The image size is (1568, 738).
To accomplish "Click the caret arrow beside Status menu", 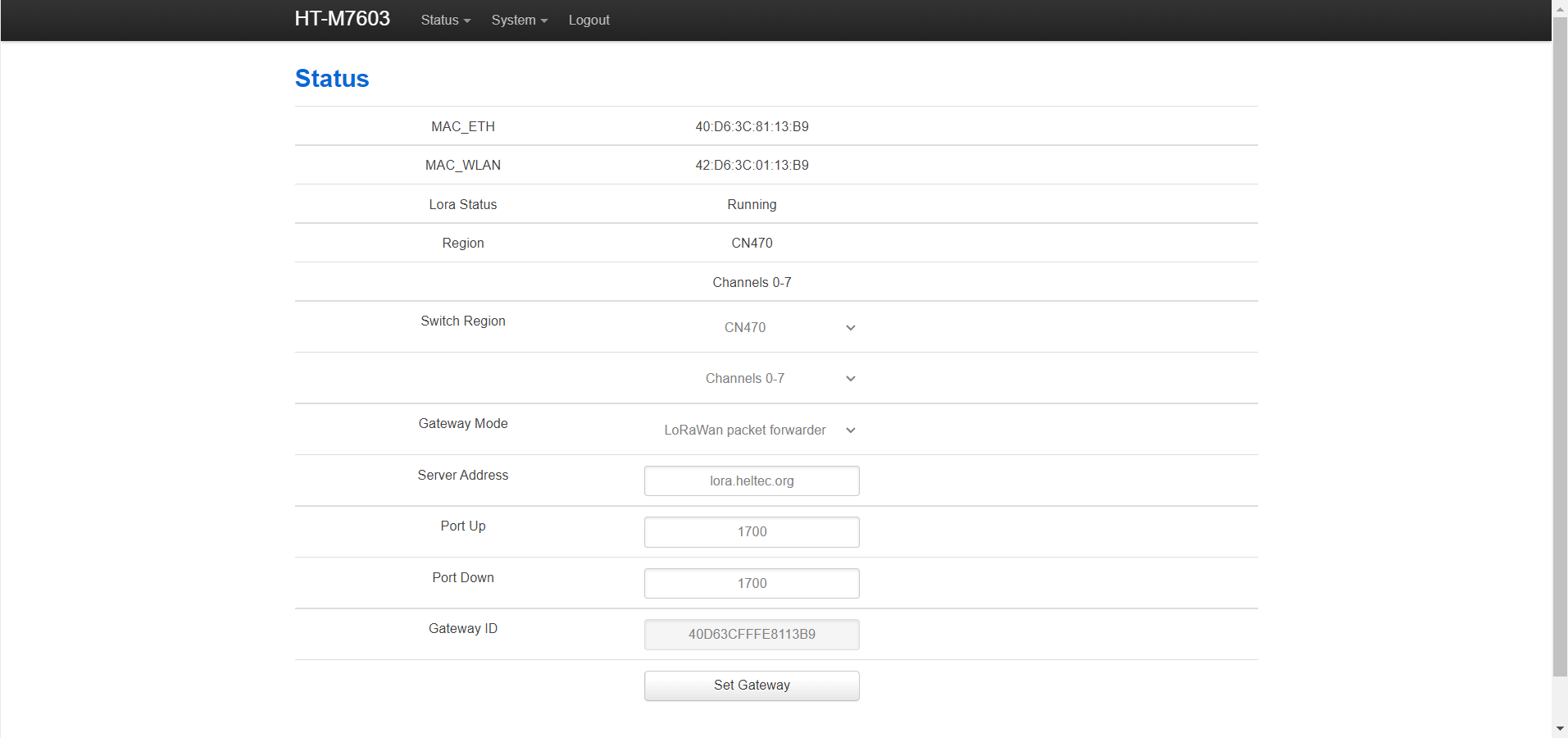I will 467,21.
